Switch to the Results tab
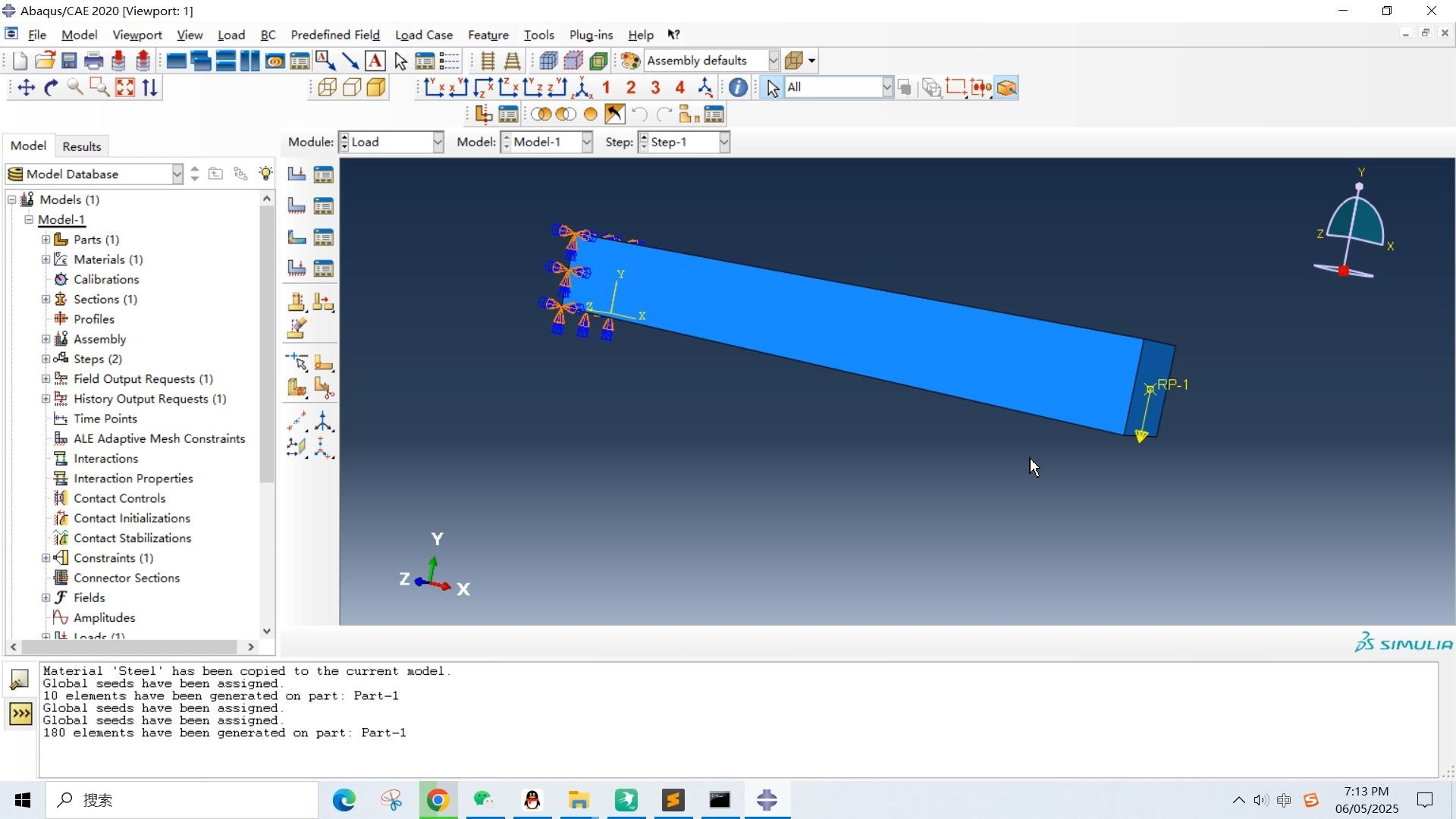Screen dimensions: 1456x819 pyautogui.click(x=81, y=146)
